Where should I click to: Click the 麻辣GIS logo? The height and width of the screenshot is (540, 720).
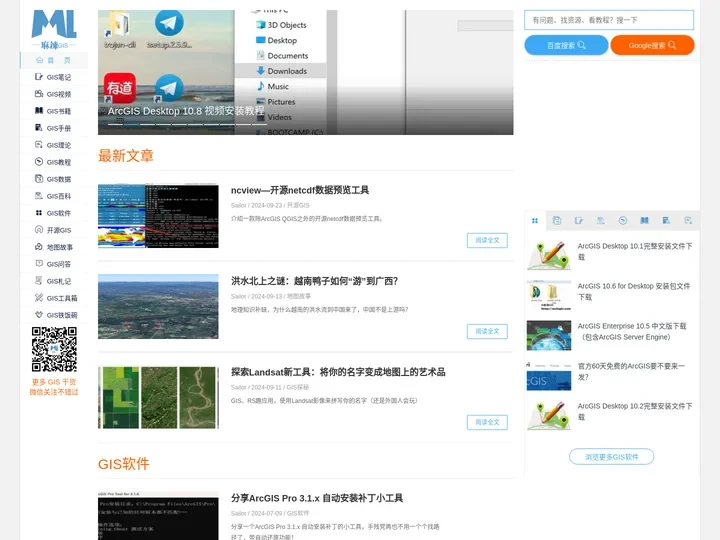pos(54,29)
